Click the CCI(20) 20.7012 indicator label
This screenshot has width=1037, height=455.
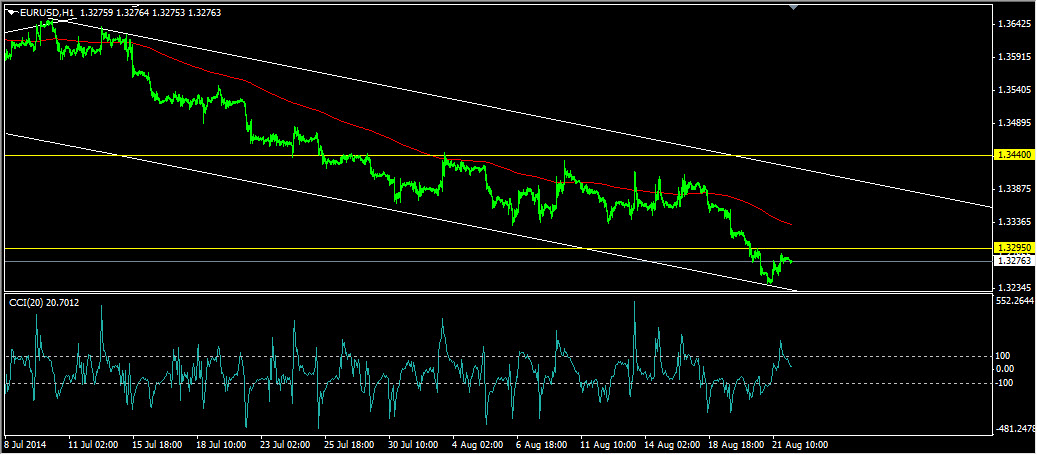point(42,302)
